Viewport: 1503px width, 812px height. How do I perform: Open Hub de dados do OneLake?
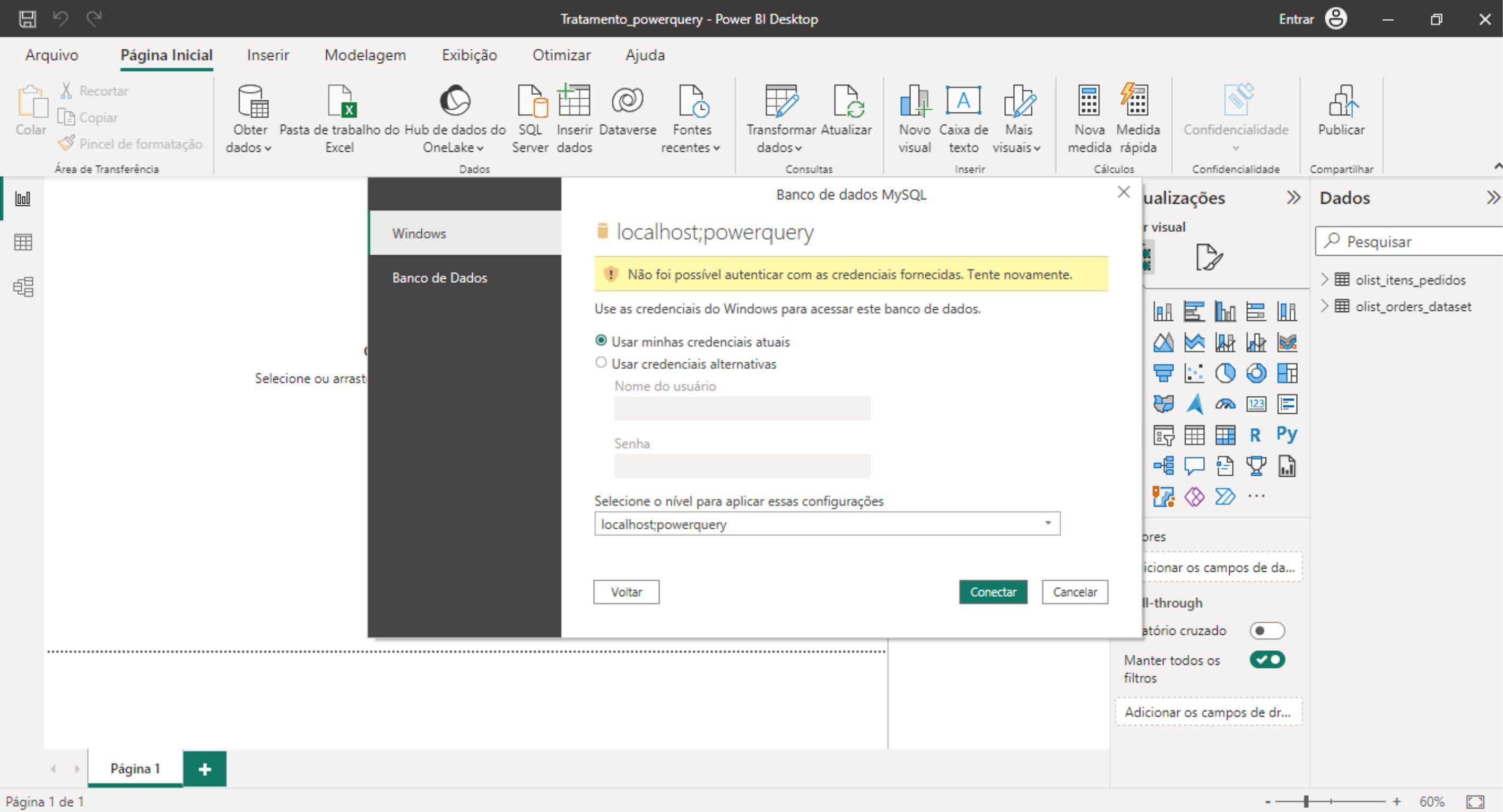[x=455, y=119]
